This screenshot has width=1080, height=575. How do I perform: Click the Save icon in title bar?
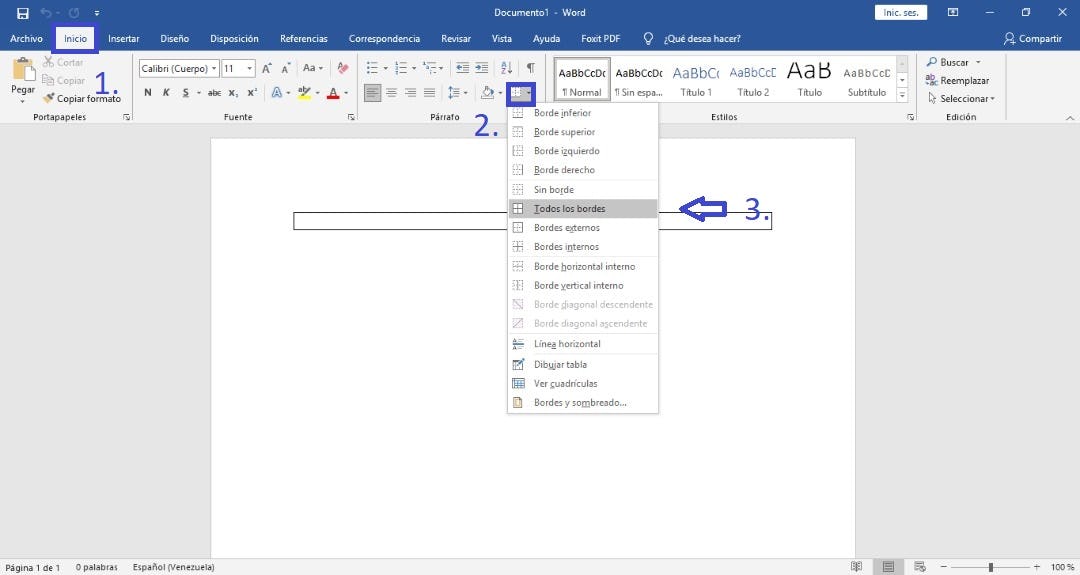coord(23,13)
